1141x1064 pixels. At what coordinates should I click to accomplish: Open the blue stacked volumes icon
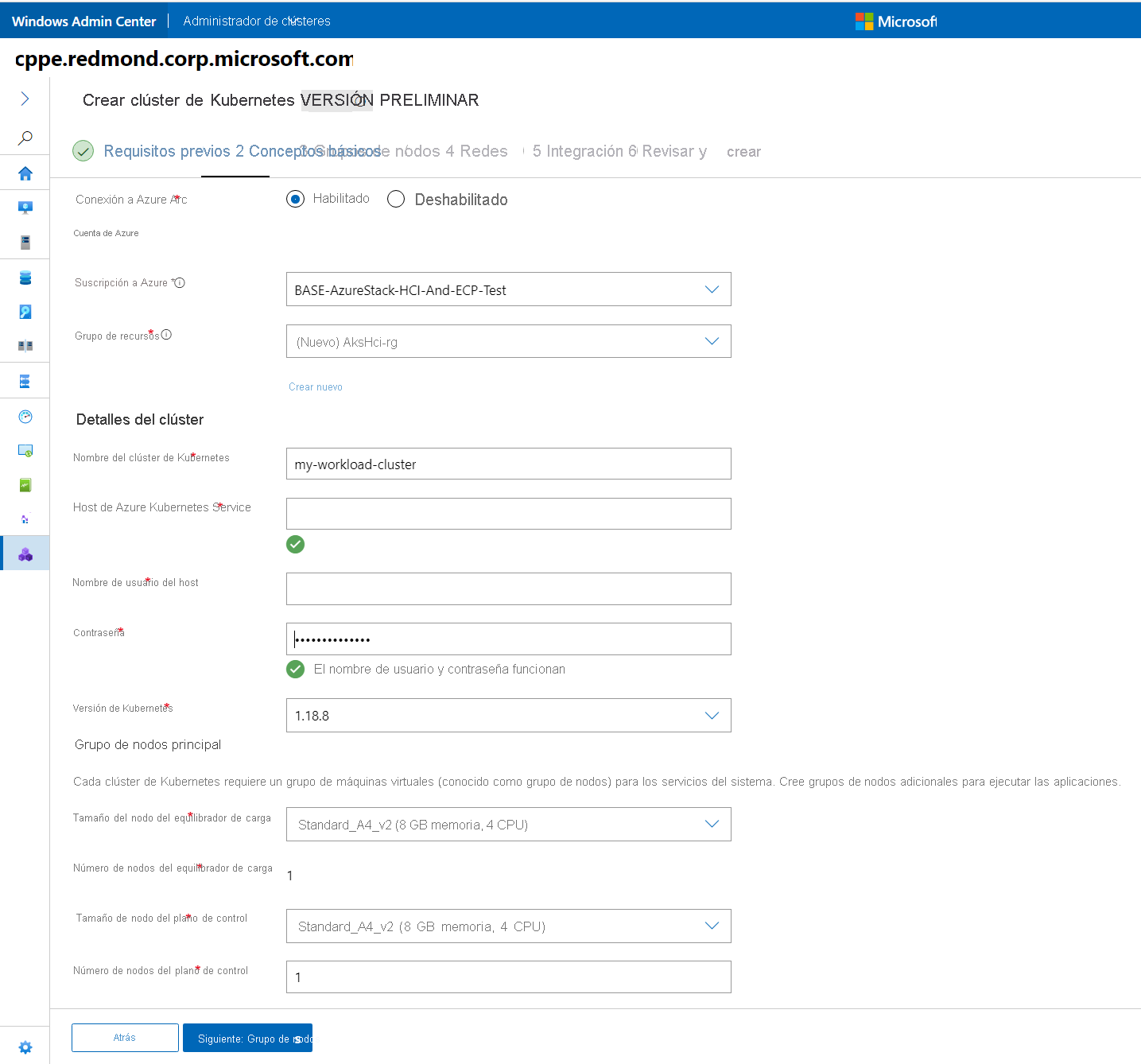click(25, 278)
